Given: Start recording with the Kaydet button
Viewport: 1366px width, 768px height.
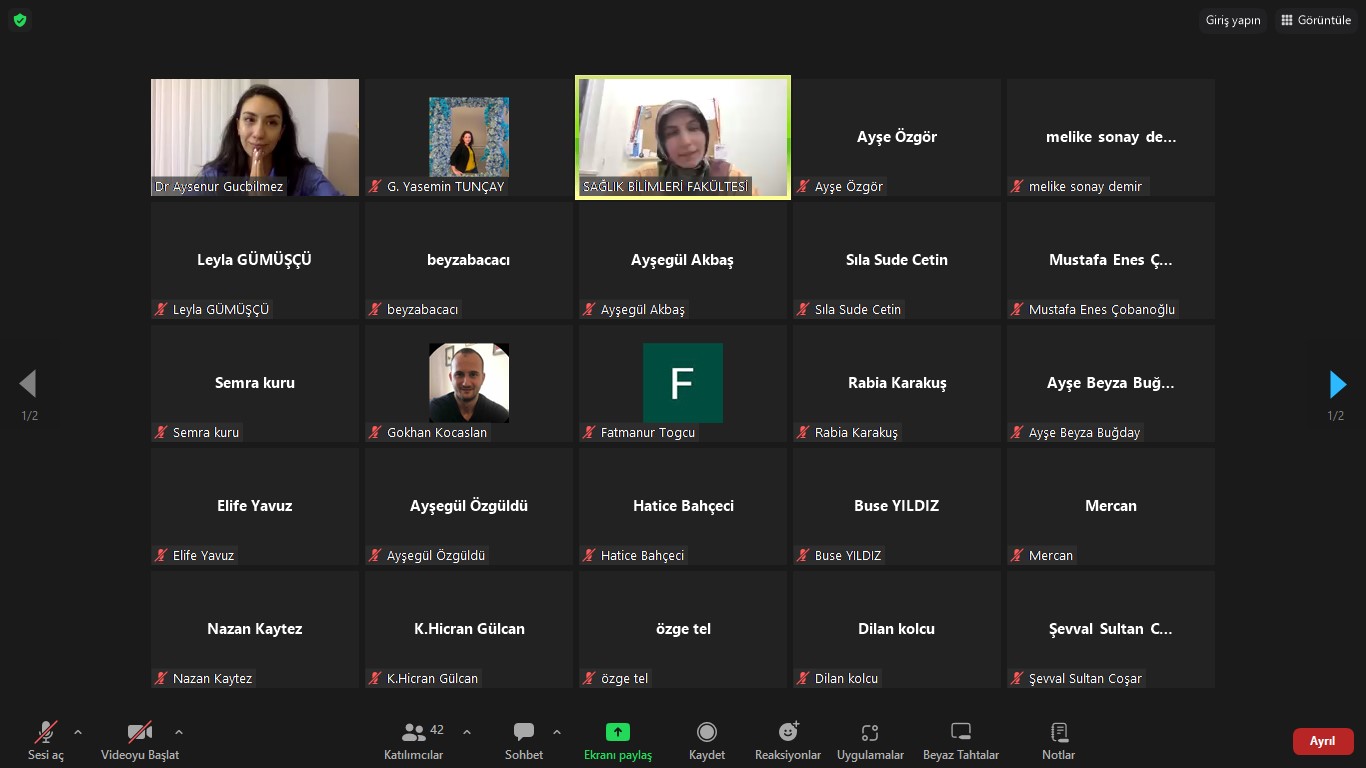Looking at the screenshot, I should [x=706, y=740].
